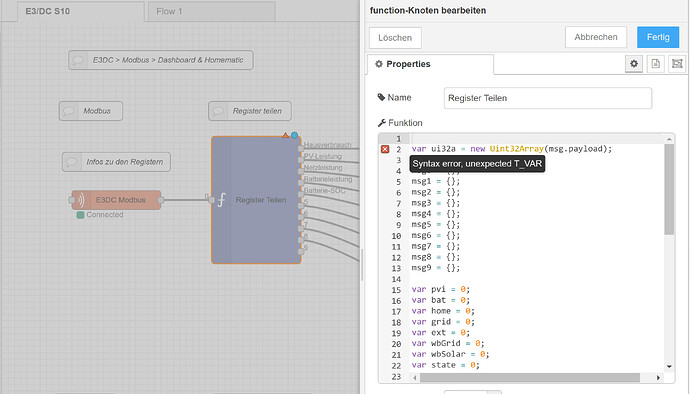690x394 pixels.
Task: Confirm the edit with Fertig
Action: click(658, 37)
